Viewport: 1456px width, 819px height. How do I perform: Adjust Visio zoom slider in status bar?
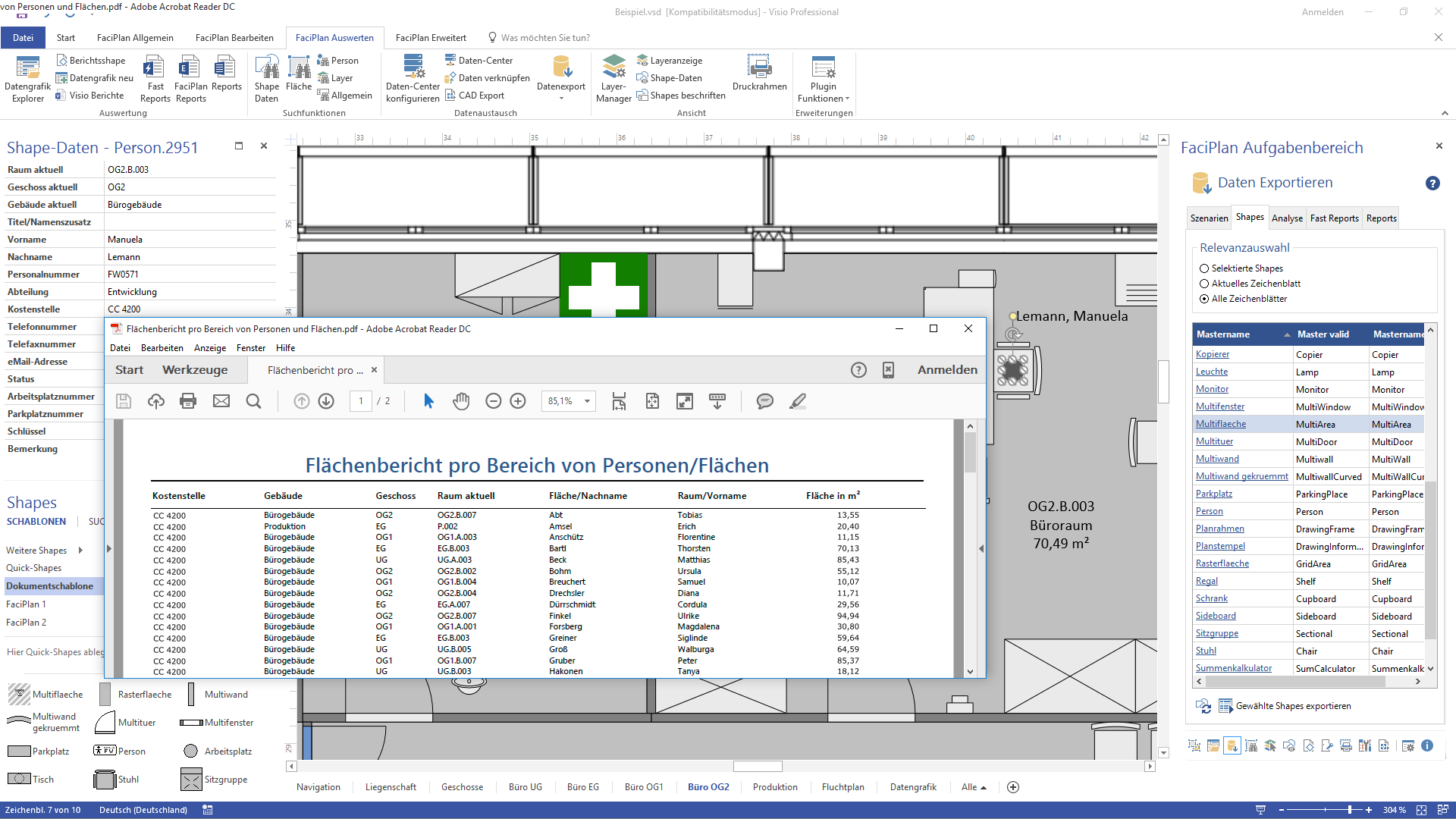click(x=1350, y=810)
